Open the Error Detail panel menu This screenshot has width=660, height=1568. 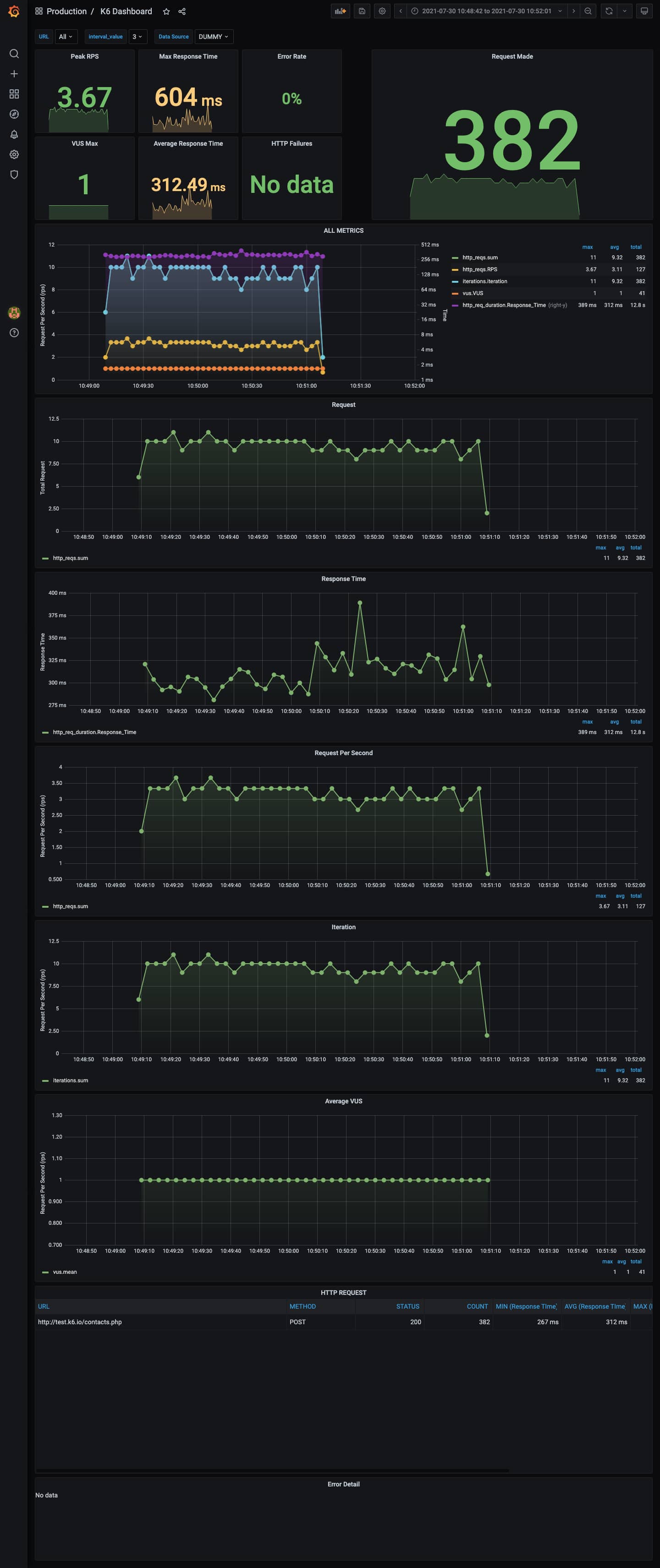tap(343, 1484)
